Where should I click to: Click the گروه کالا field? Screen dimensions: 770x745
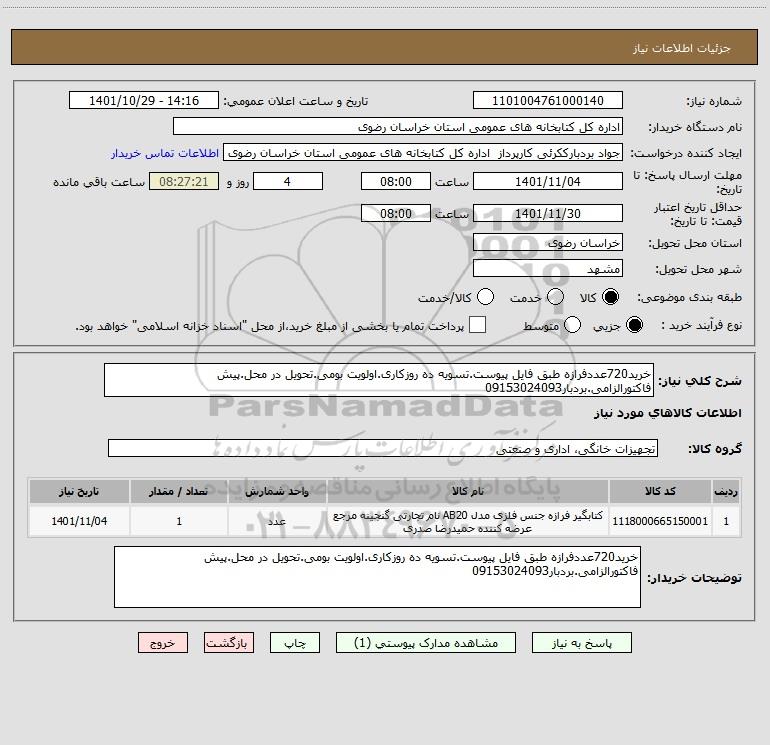(x=383, y=448)
